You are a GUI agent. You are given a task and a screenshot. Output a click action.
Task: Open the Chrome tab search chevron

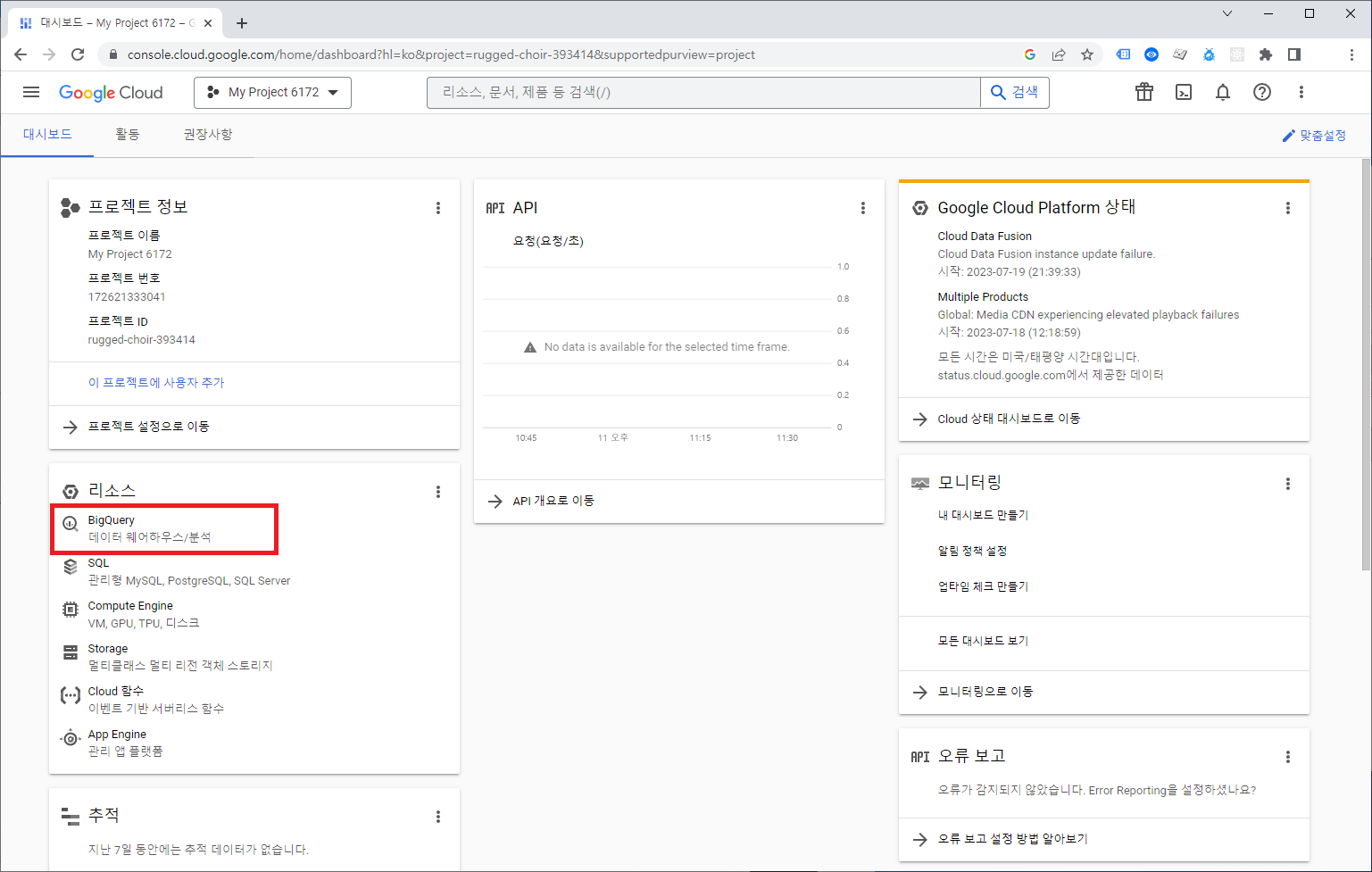1227,13
